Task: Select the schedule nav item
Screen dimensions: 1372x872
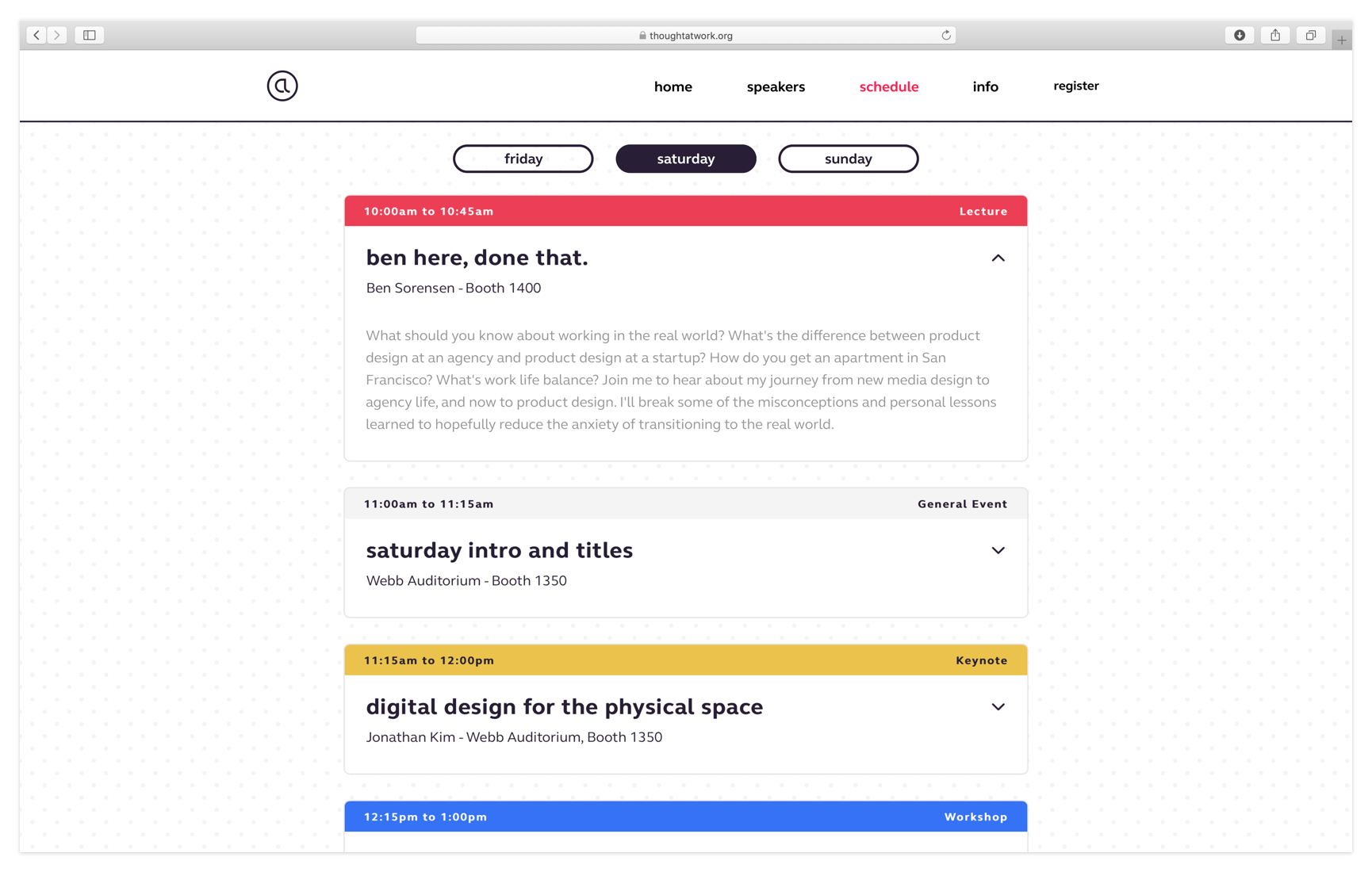Action: pyautogui.click(x=889, y=86)
